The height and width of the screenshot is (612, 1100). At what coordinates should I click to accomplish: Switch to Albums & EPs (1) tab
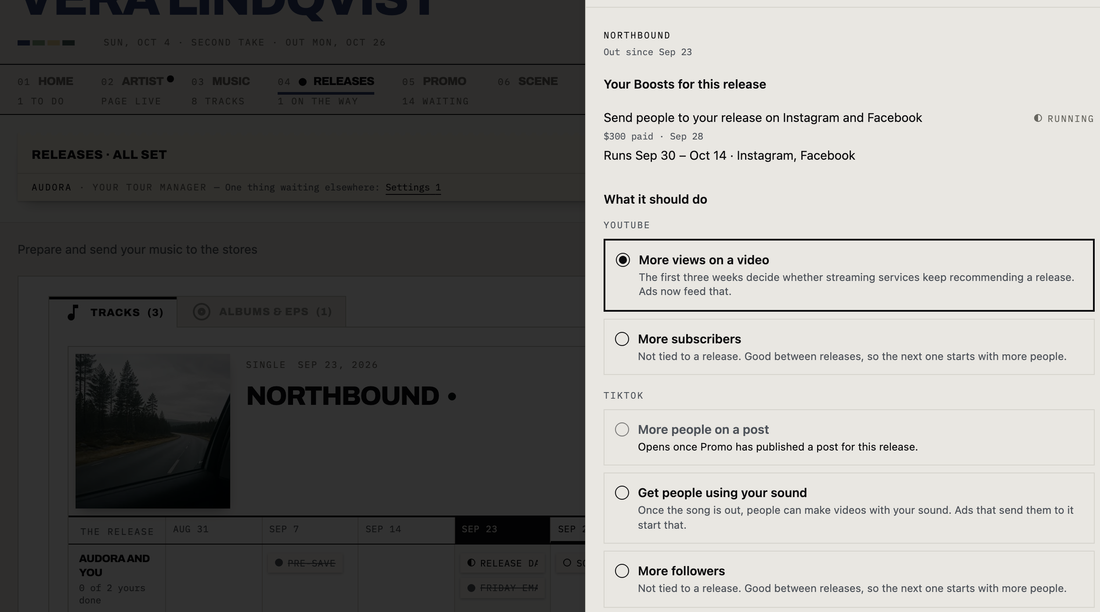pos(261,312)
